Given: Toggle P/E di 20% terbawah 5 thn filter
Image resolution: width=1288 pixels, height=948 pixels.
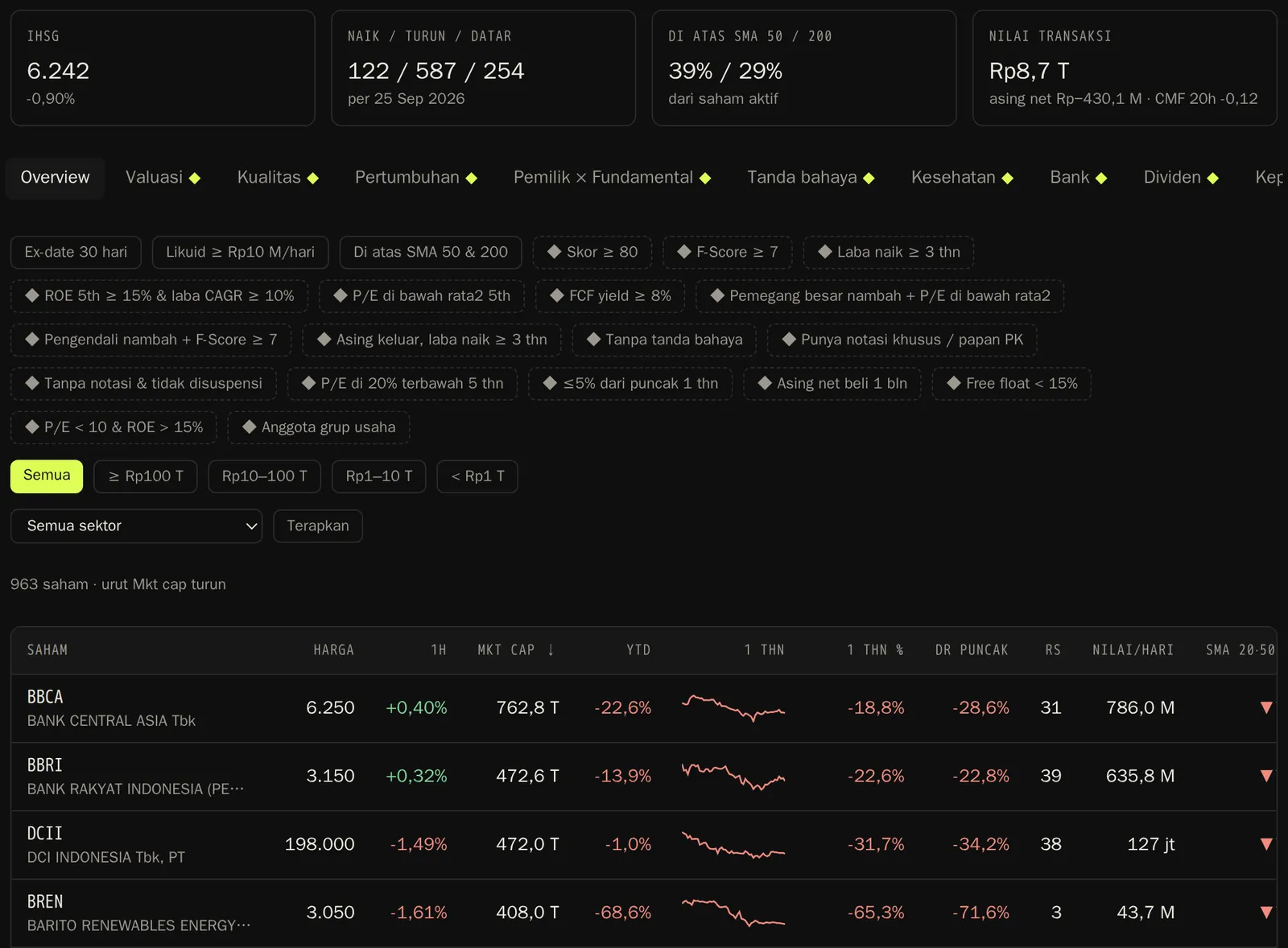Looking at the screenshot, I should tap(402, 383).
